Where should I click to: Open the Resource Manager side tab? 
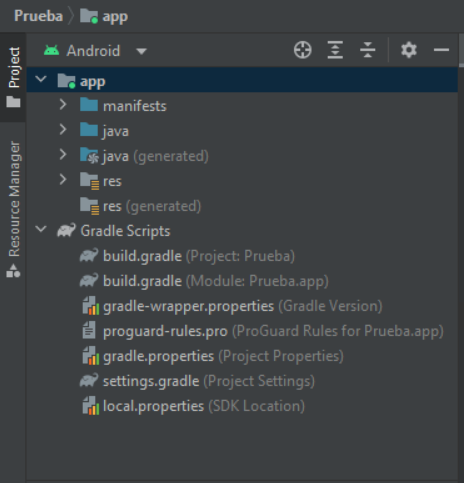tap(13, 209)
